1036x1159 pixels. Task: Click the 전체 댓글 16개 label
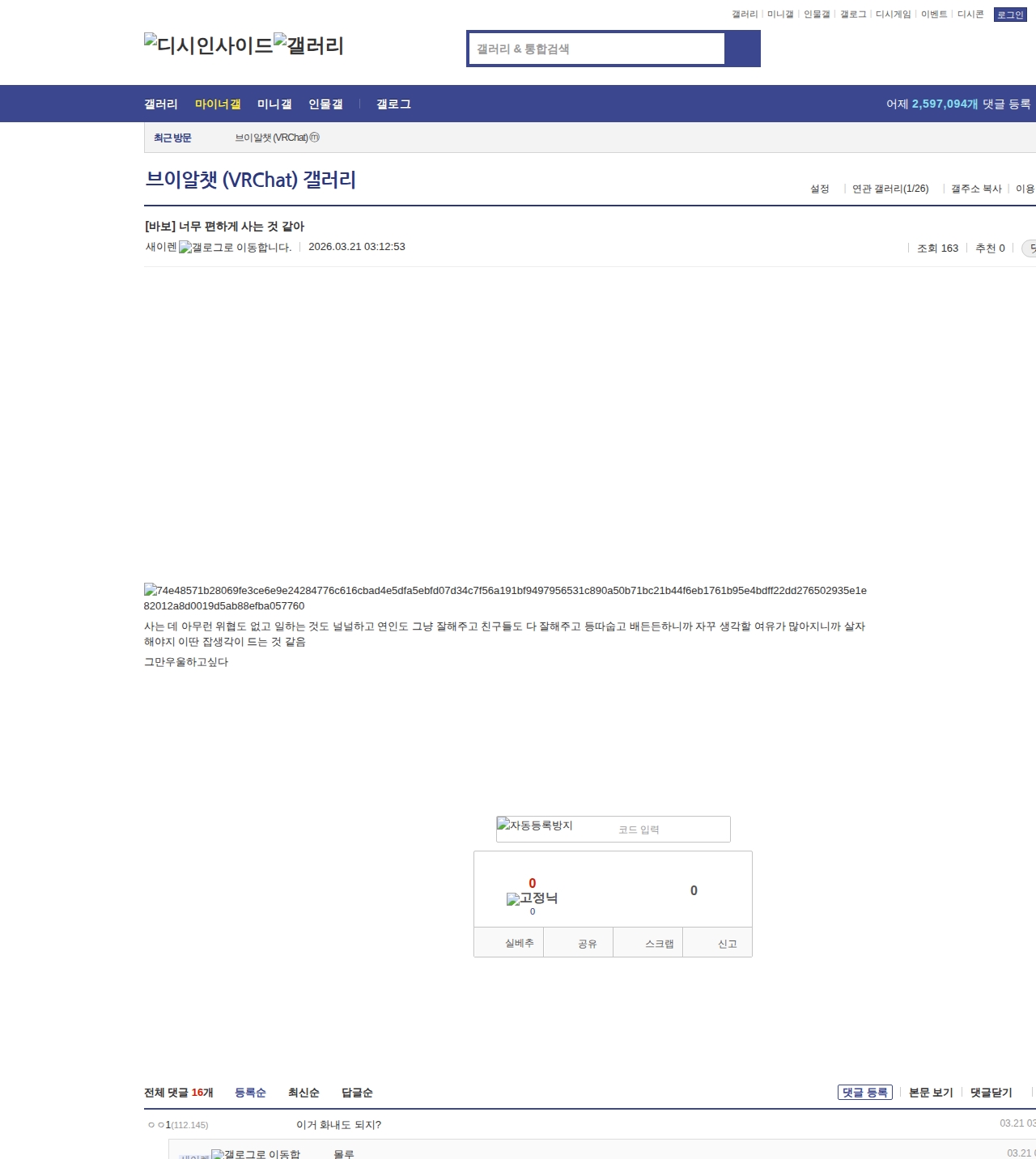(x=179, y=1093)
